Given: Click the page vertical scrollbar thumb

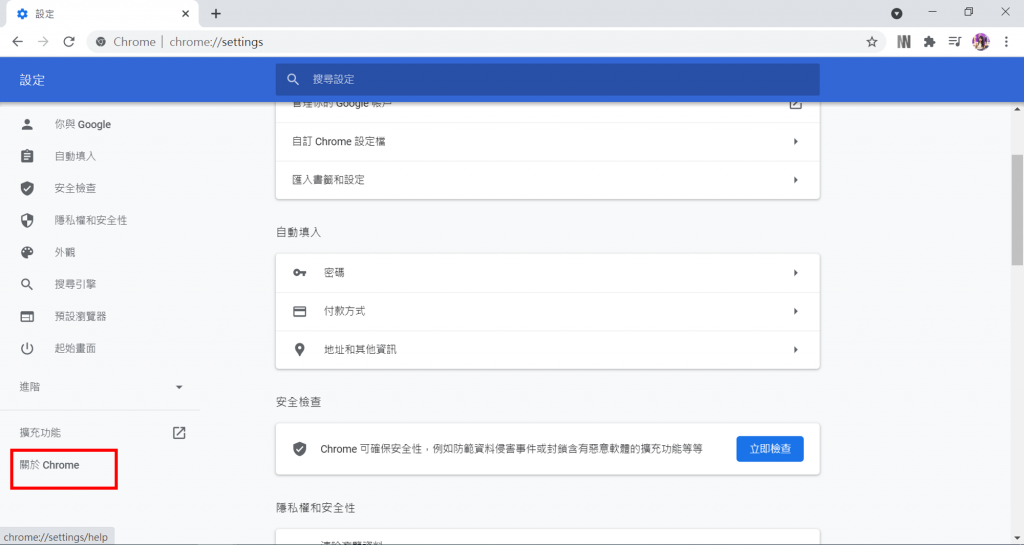Looking at the screenshot, I should 1017,210.
